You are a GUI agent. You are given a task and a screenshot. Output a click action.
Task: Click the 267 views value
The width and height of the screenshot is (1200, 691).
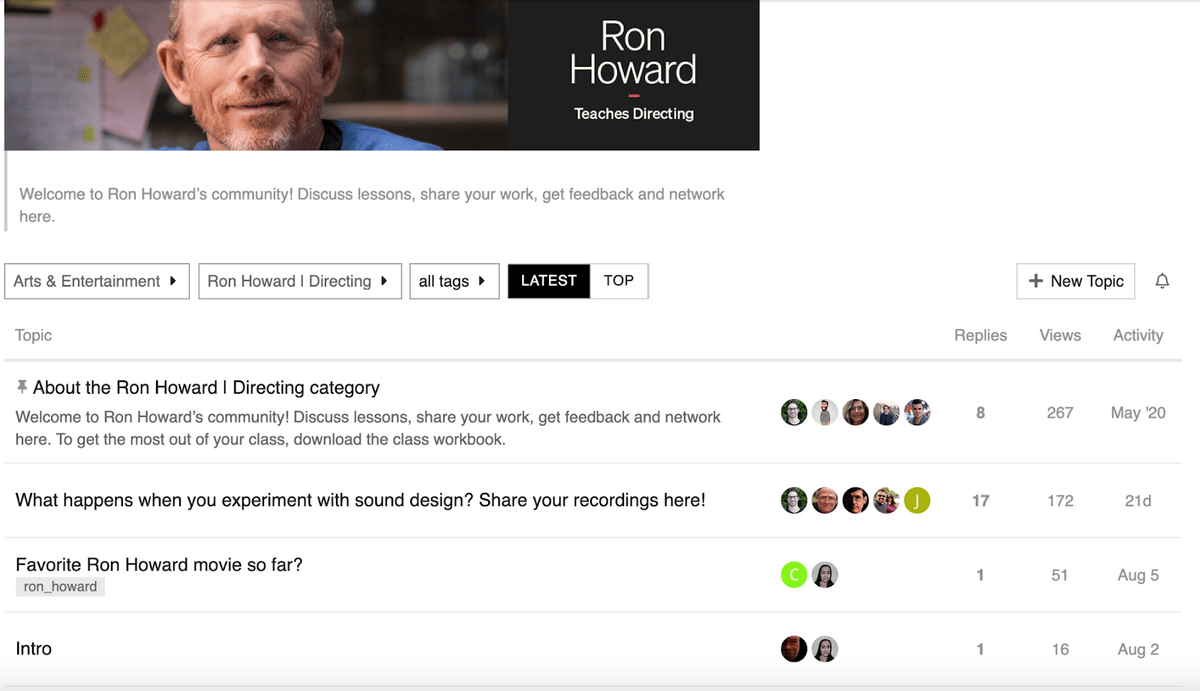pyautogui.click(x=1060, y=412)
